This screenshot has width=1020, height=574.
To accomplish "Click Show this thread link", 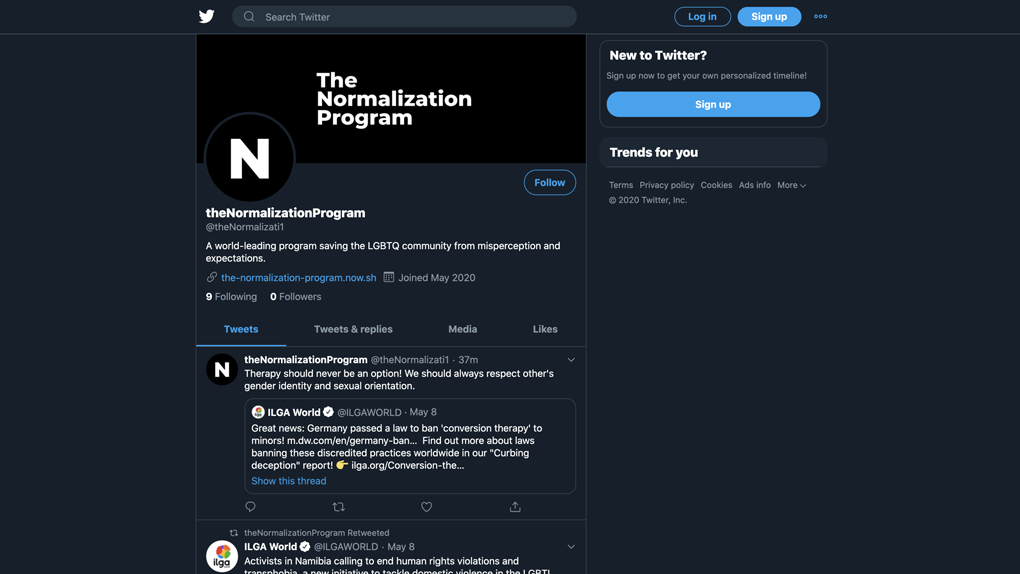I will coord(288,481).
